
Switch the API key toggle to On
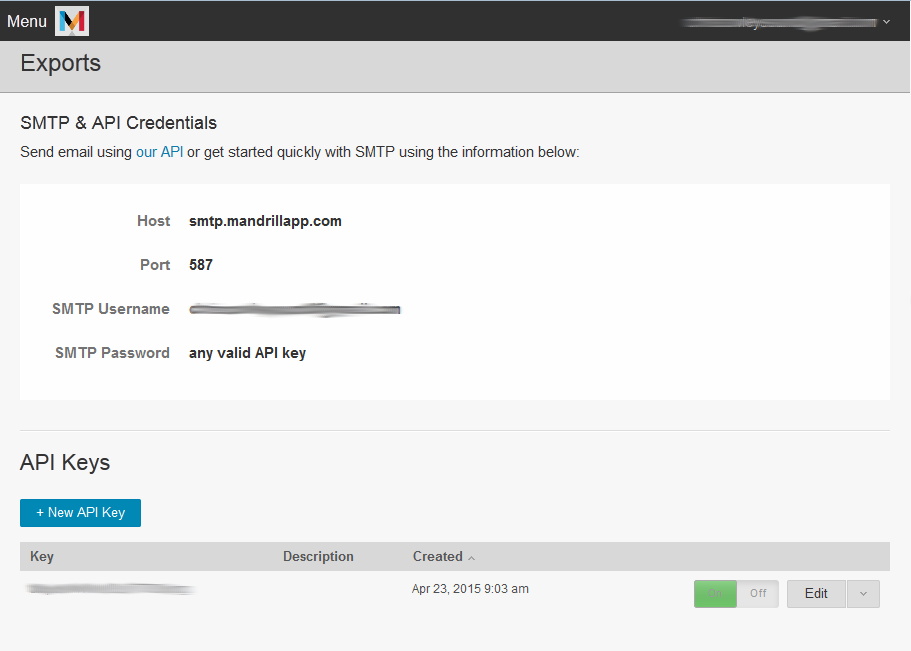coord(715,593)
